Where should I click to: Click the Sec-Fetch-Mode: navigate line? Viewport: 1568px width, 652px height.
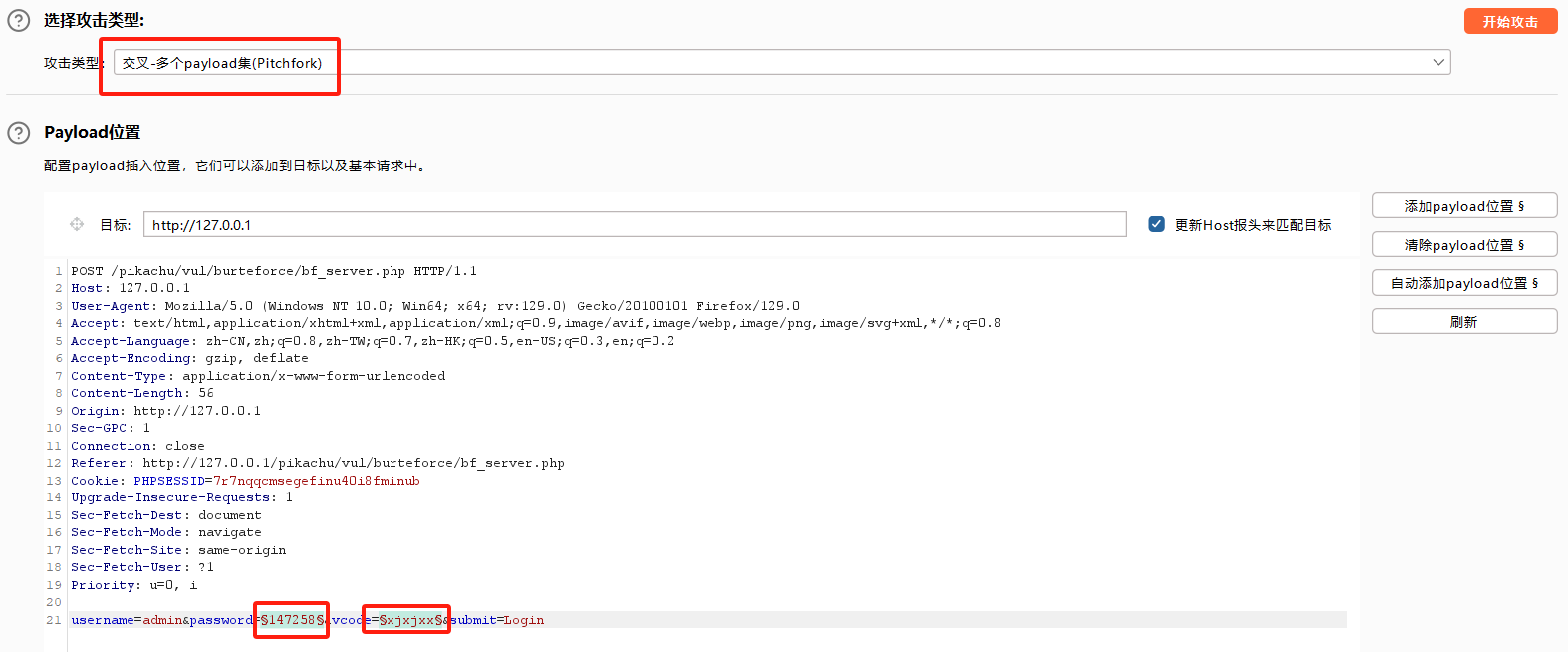click(166, 532)
